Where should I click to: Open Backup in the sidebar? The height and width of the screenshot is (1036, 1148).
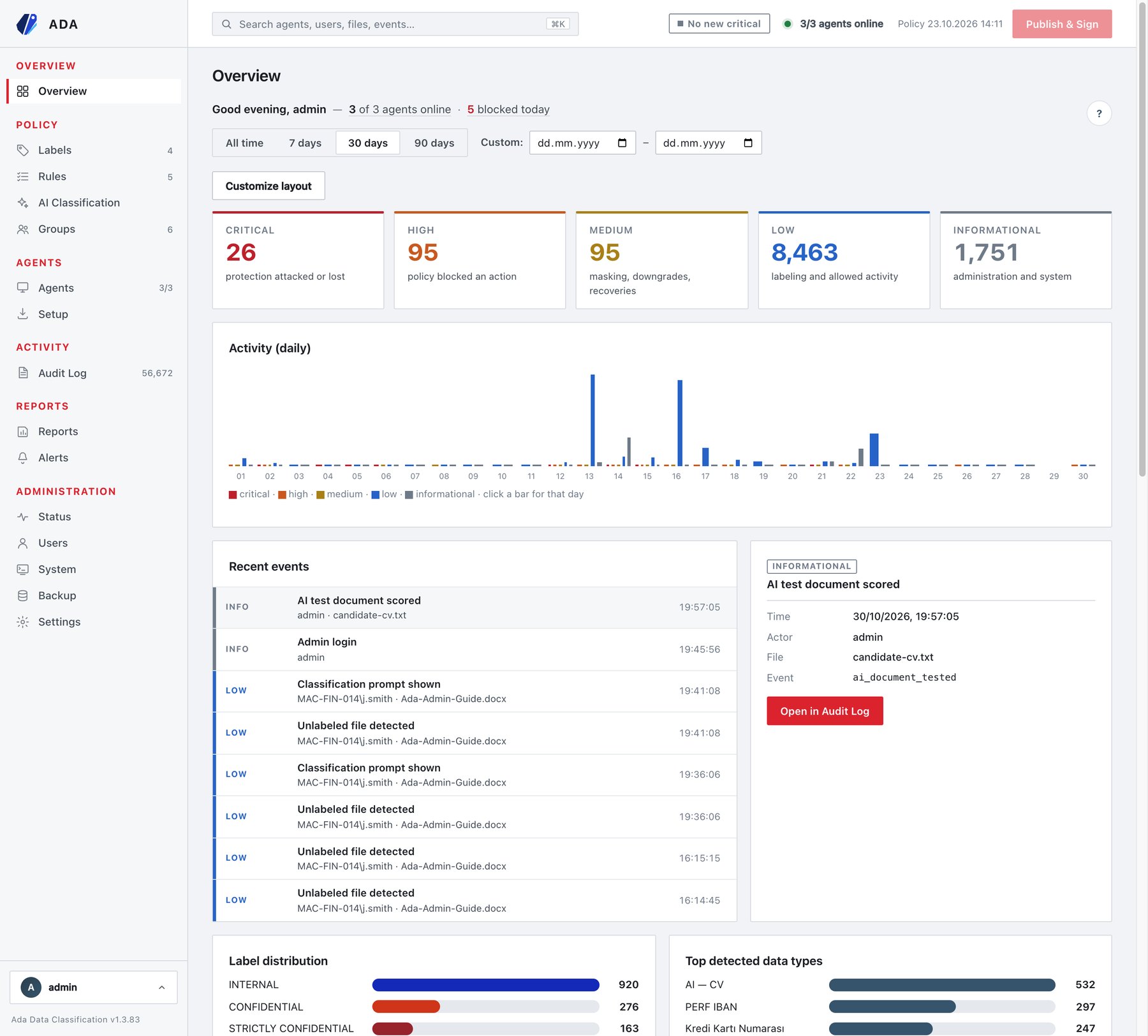click(x=94, y=595)
